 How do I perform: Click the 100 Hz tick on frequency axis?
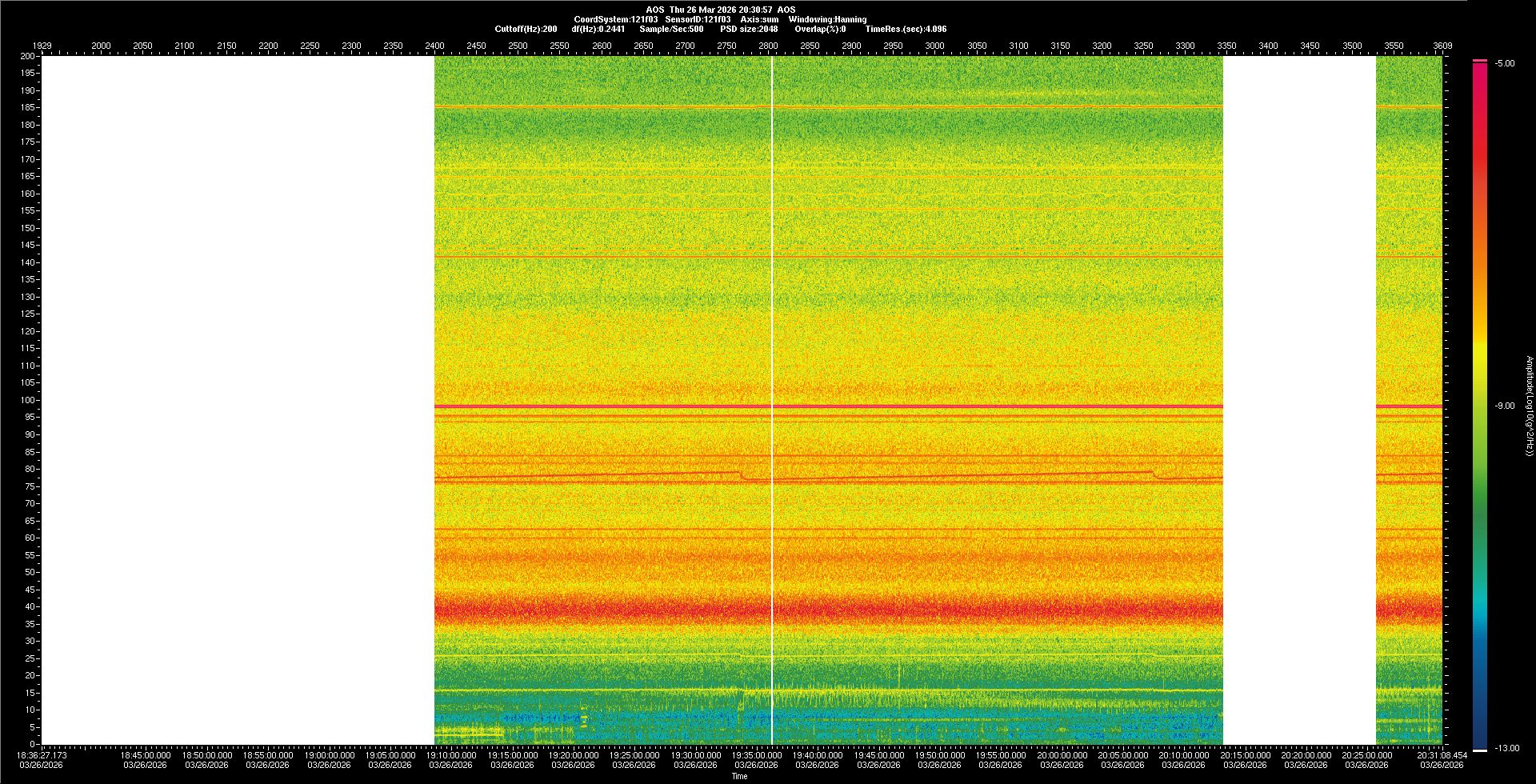pyautogui.click(x=29, y=400)
